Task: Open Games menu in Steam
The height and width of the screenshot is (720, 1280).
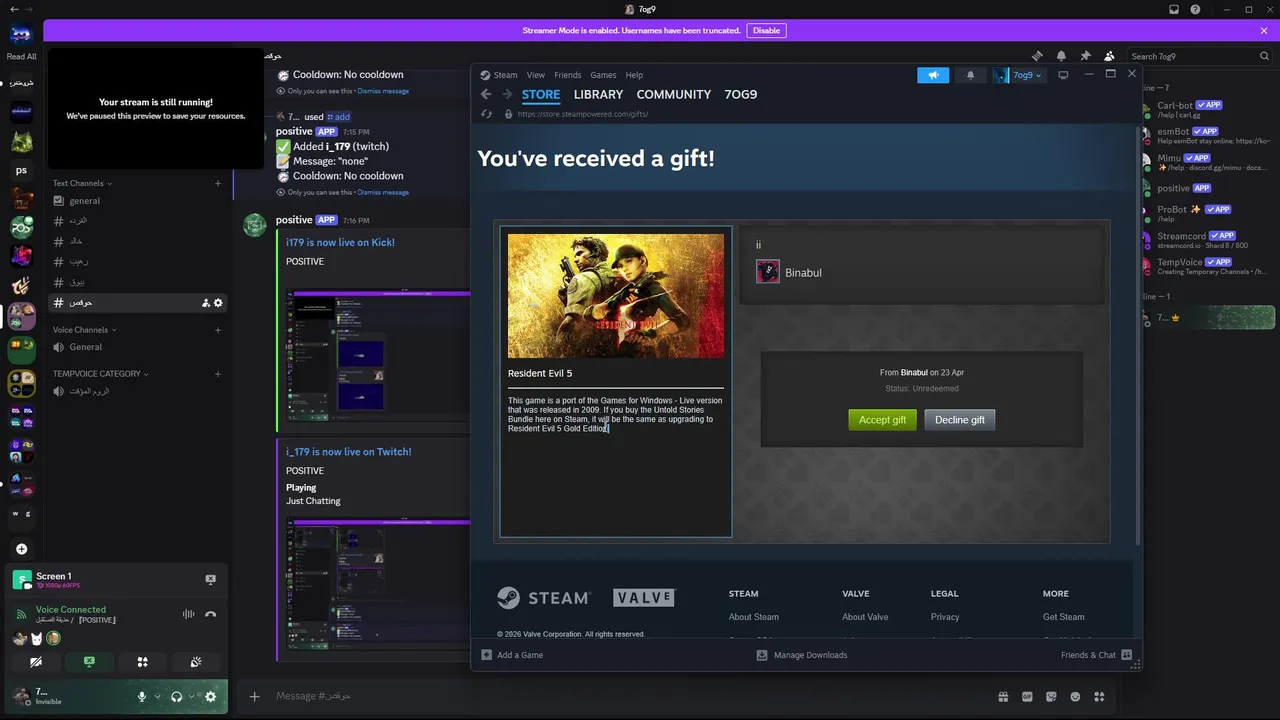Action: coord(603,75)
